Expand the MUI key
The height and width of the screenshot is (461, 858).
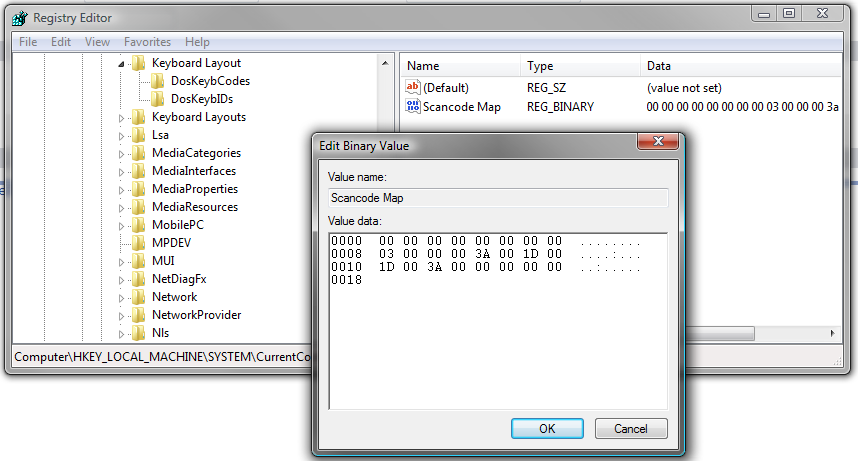(x=121, y=262)
